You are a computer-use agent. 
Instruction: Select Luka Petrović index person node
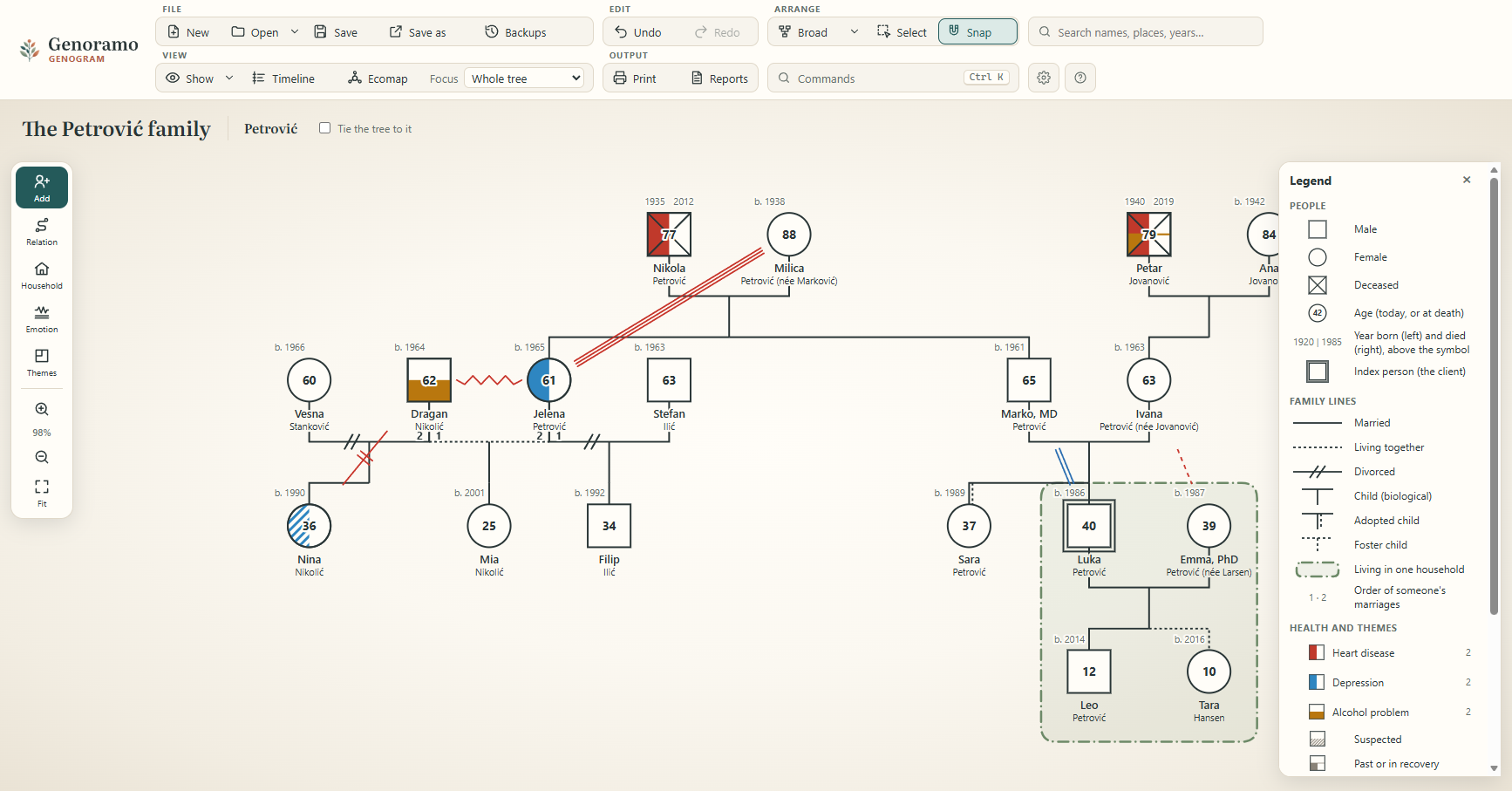tap(1089, 526)
